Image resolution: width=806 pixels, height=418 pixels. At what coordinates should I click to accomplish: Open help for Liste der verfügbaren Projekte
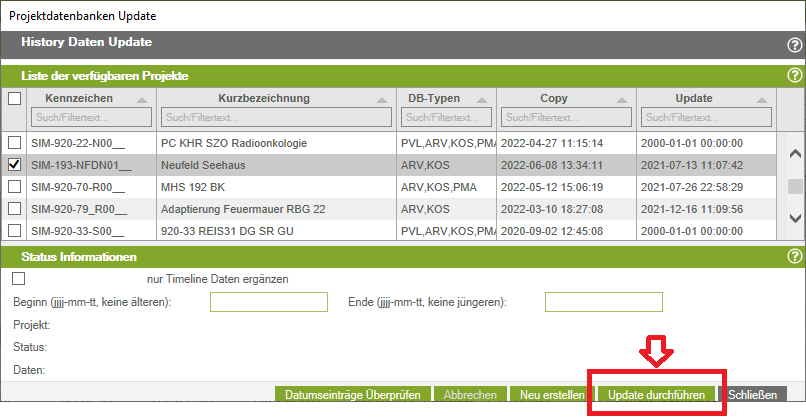[795, 76]
